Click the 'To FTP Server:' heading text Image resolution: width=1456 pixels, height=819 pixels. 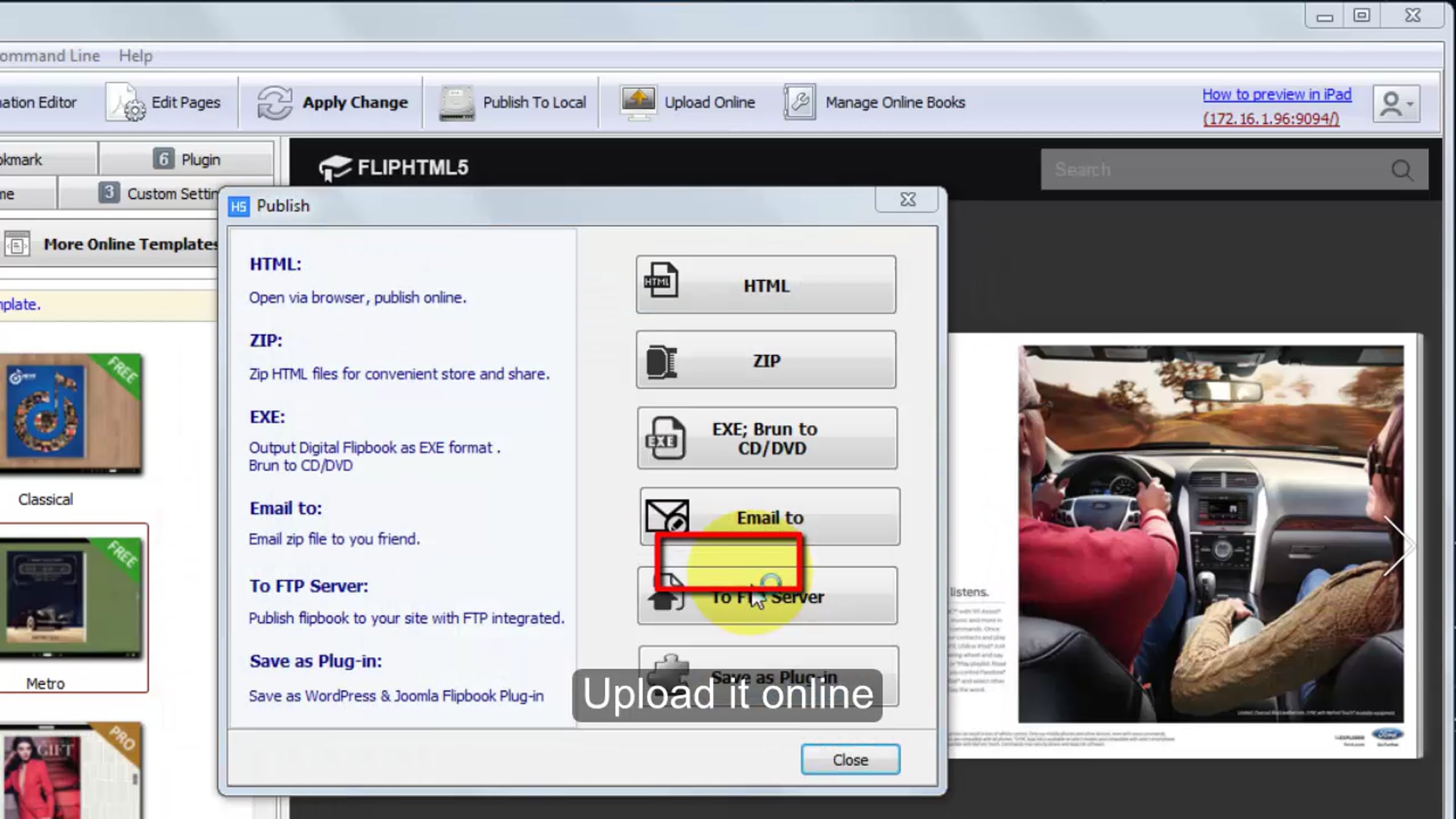click(309, 586)
